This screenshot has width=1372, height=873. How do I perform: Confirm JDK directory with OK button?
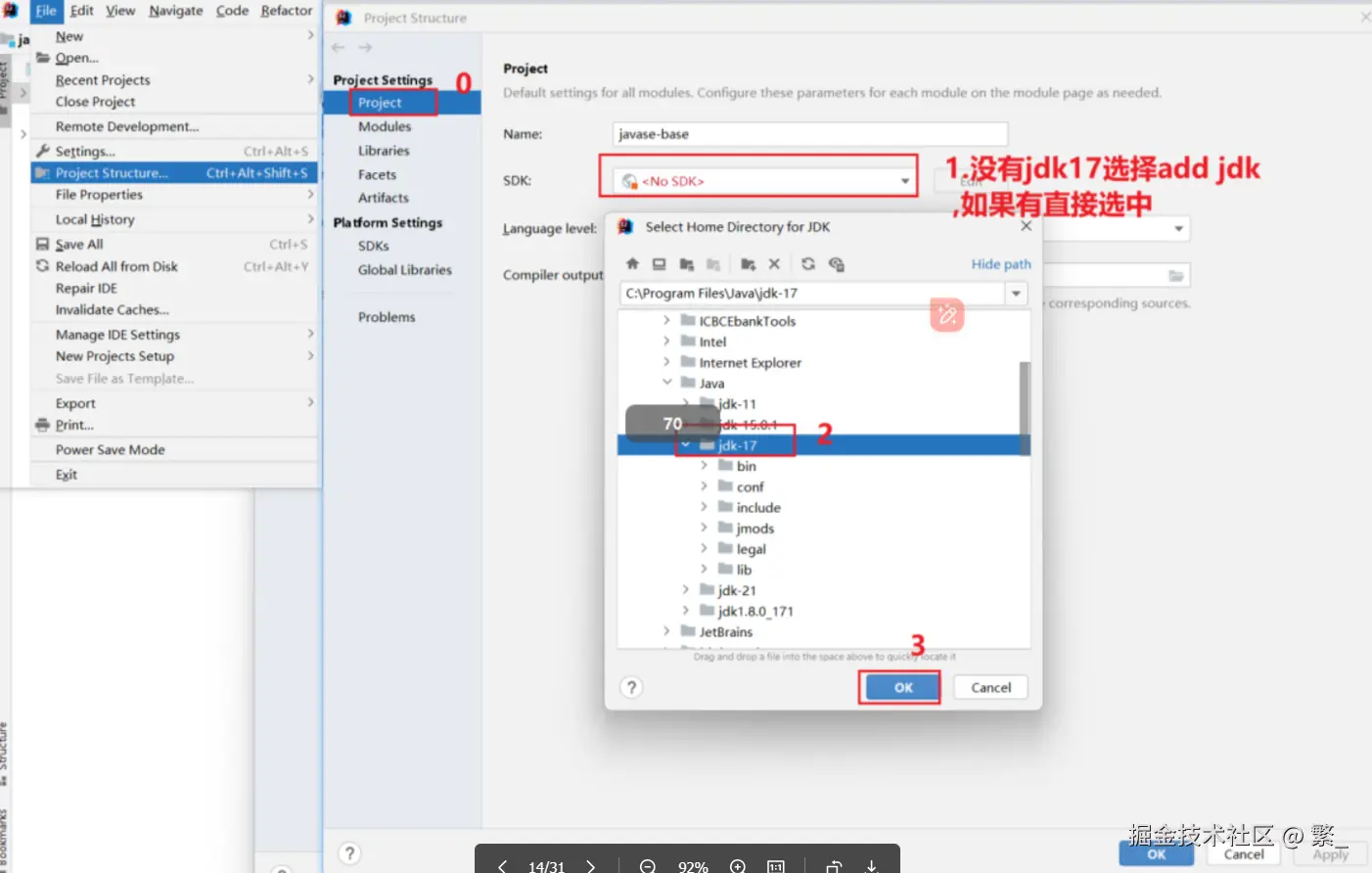pos(902,688)
